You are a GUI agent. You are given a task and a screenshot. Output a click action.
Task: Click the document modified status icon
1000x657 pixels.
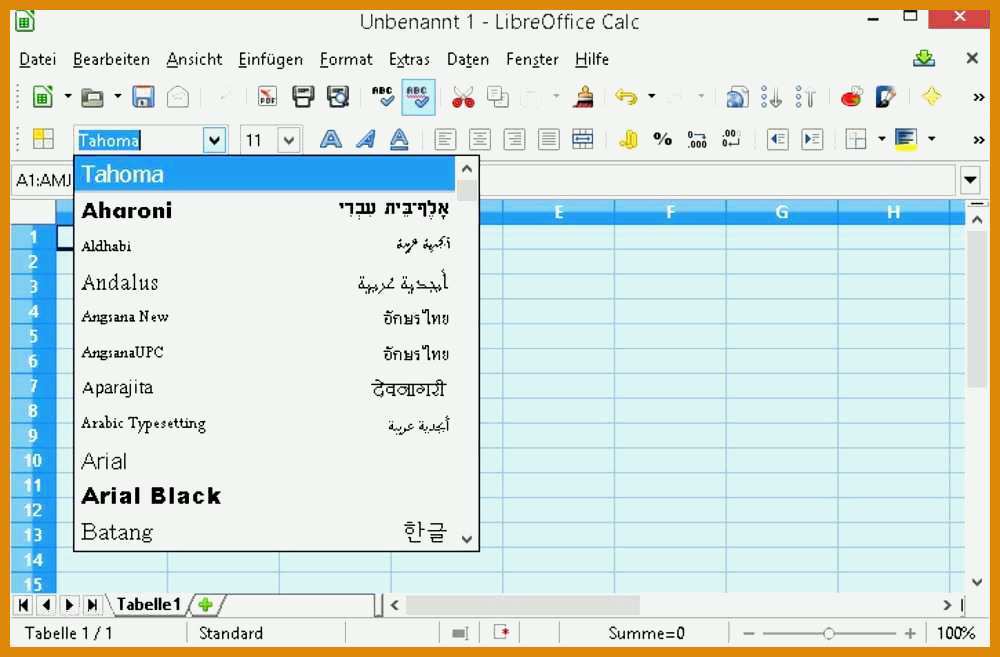502,633
